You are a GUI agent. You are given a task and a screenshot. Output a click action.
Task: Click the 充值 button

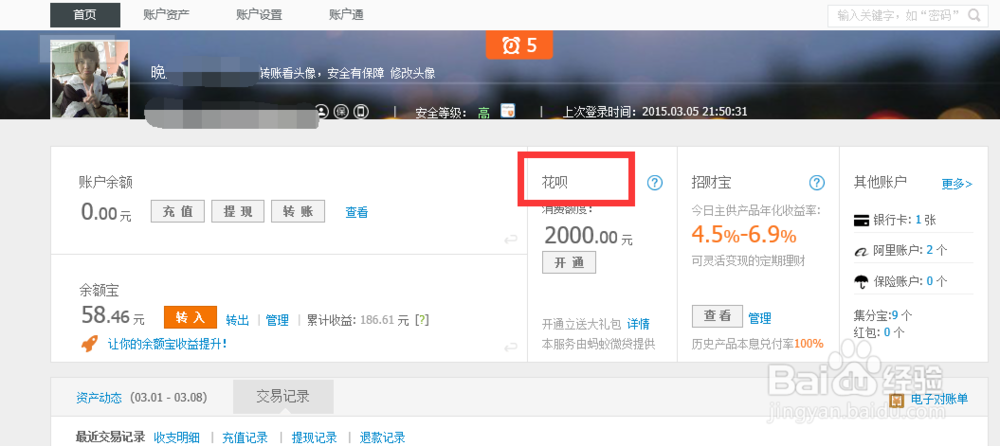click(178, 211)
